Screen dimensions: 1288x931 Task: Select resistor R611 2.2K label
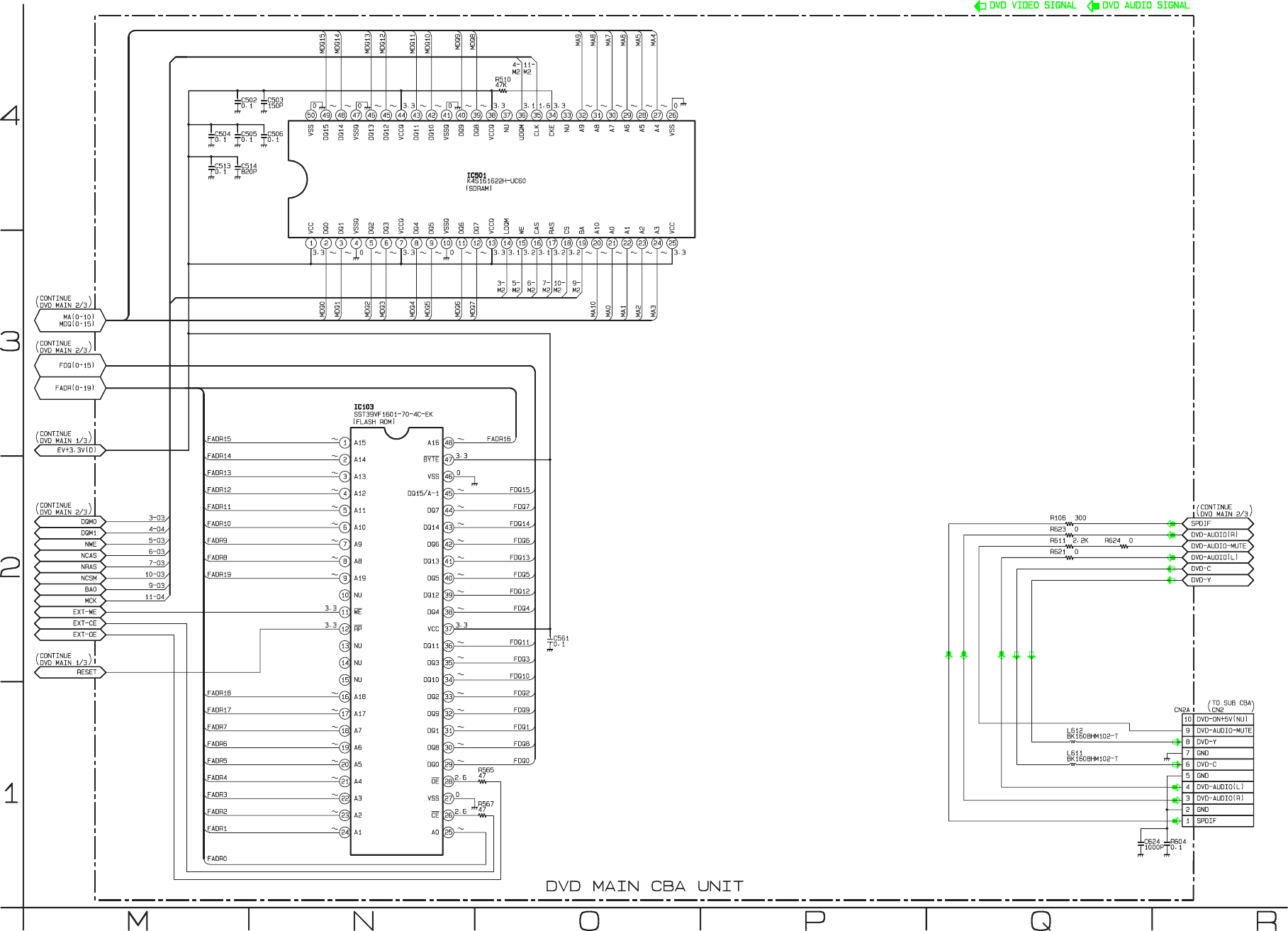[1069, 541]
